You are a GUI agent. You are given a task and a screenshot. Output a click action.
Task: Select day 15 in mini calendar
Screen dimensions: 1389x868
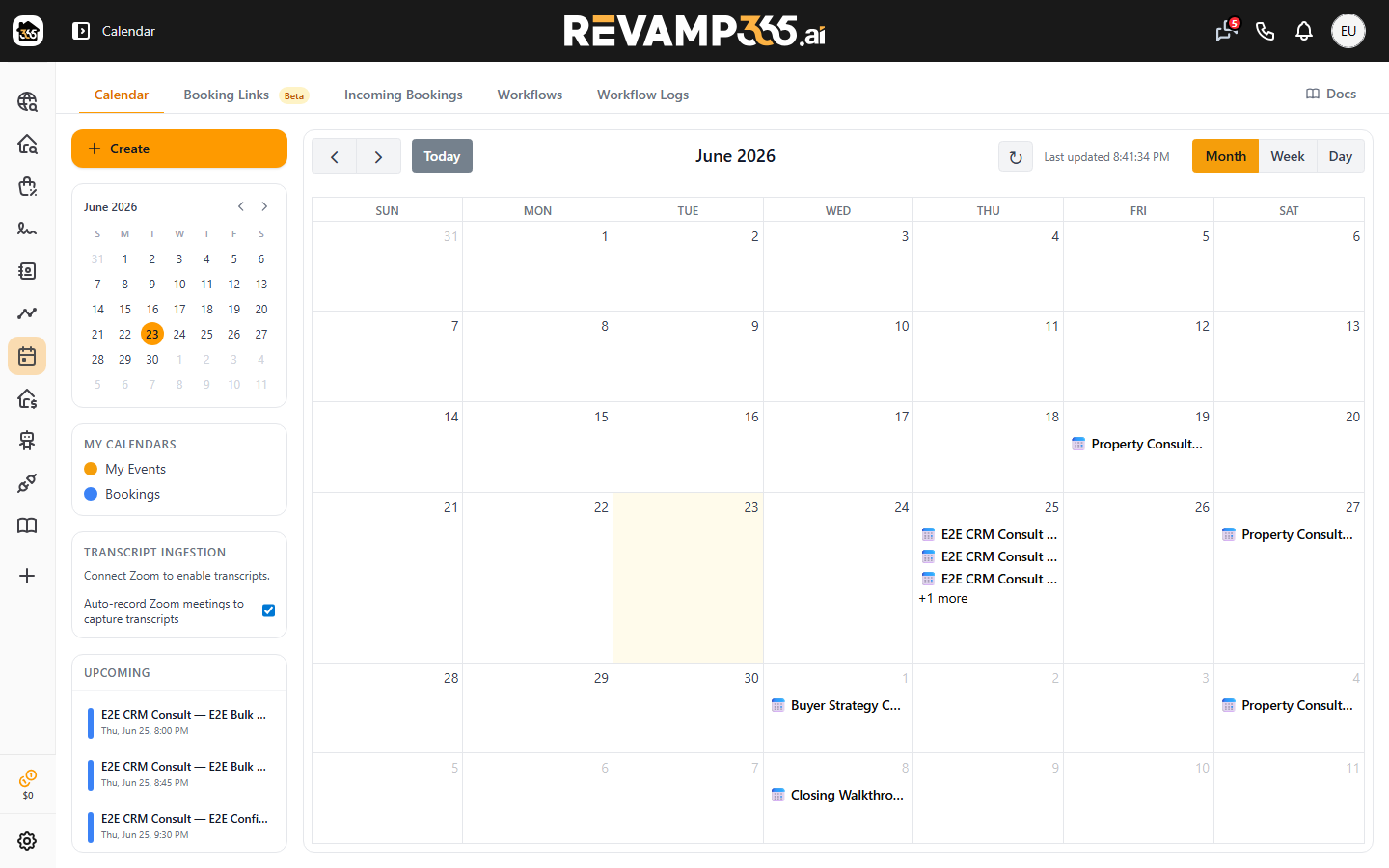(x=124, y=309)
